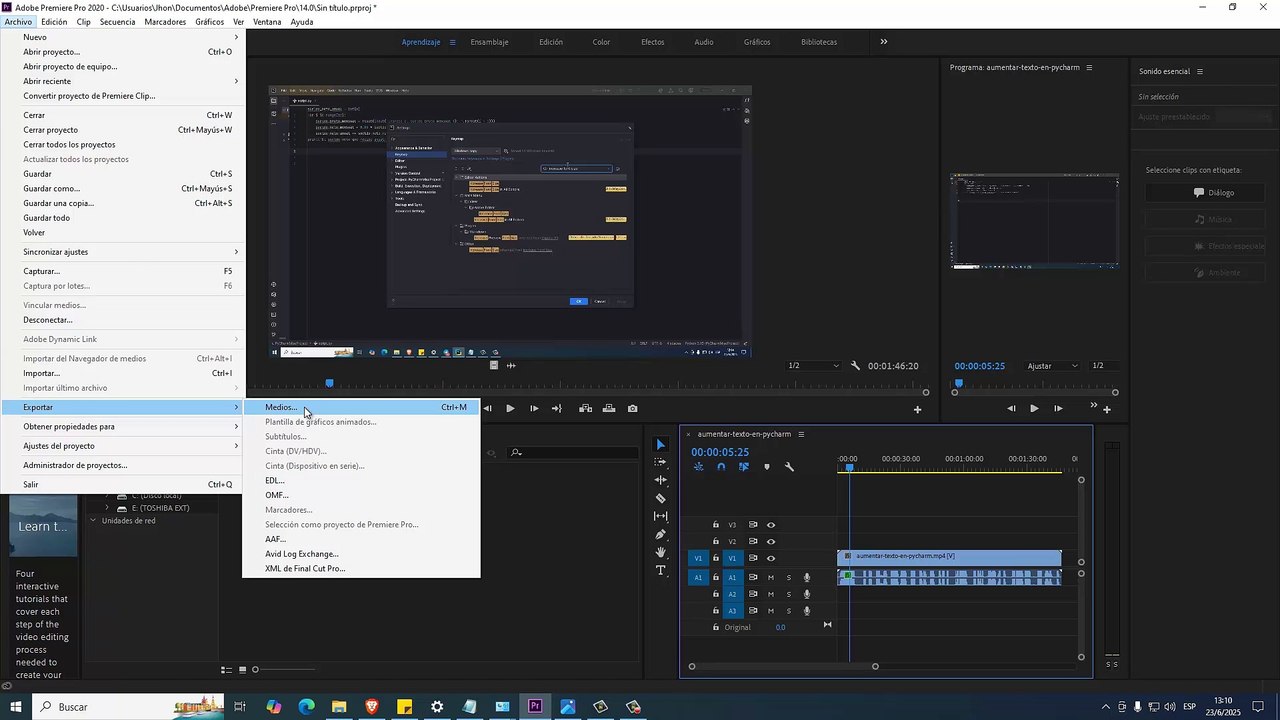Click project panel thumbnail zoom slider

(x=256, y=669)
